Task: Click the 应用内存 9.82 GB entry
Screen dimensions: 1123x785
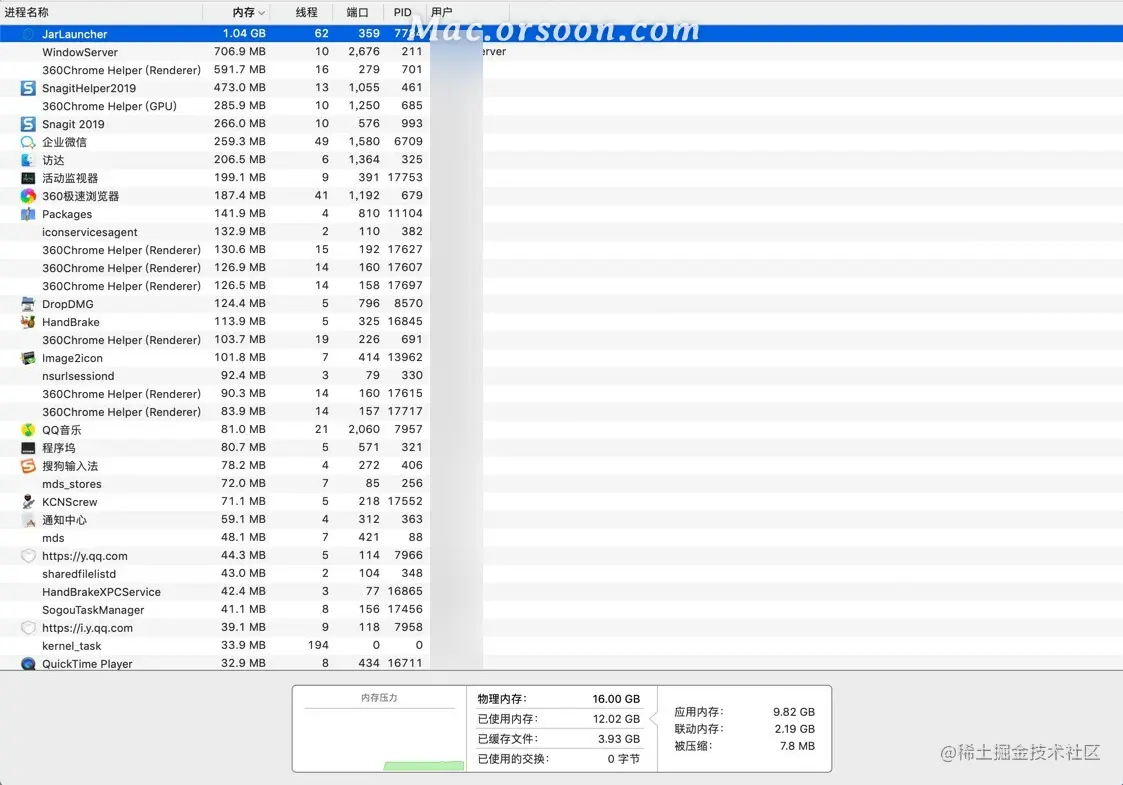Action: pyautogui.click(x=744, y=712)
